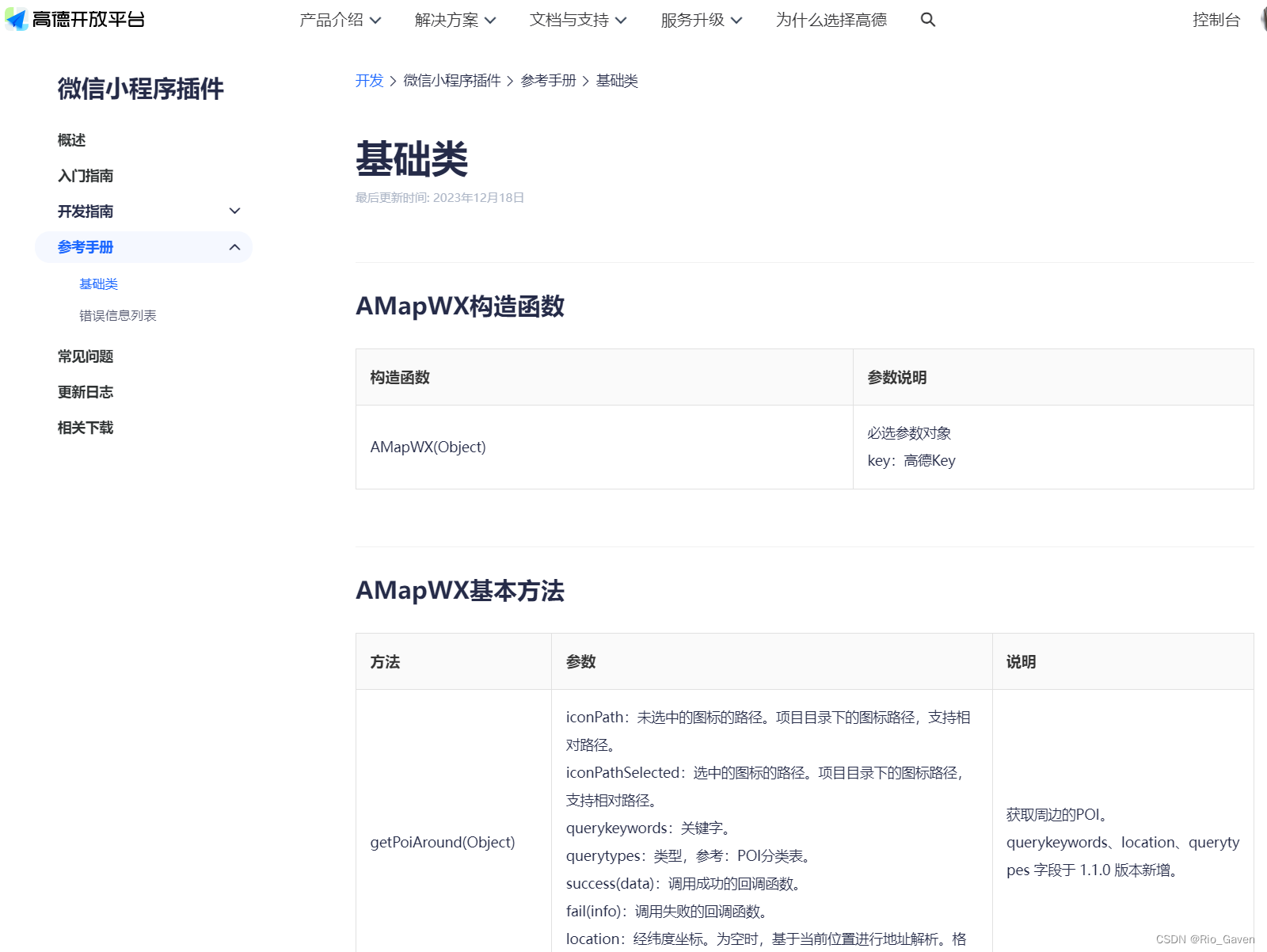This screenshot has width=1267, height=952.
Task: Click the 微信小程序插件 sidebar title
Action: [140, 89]
